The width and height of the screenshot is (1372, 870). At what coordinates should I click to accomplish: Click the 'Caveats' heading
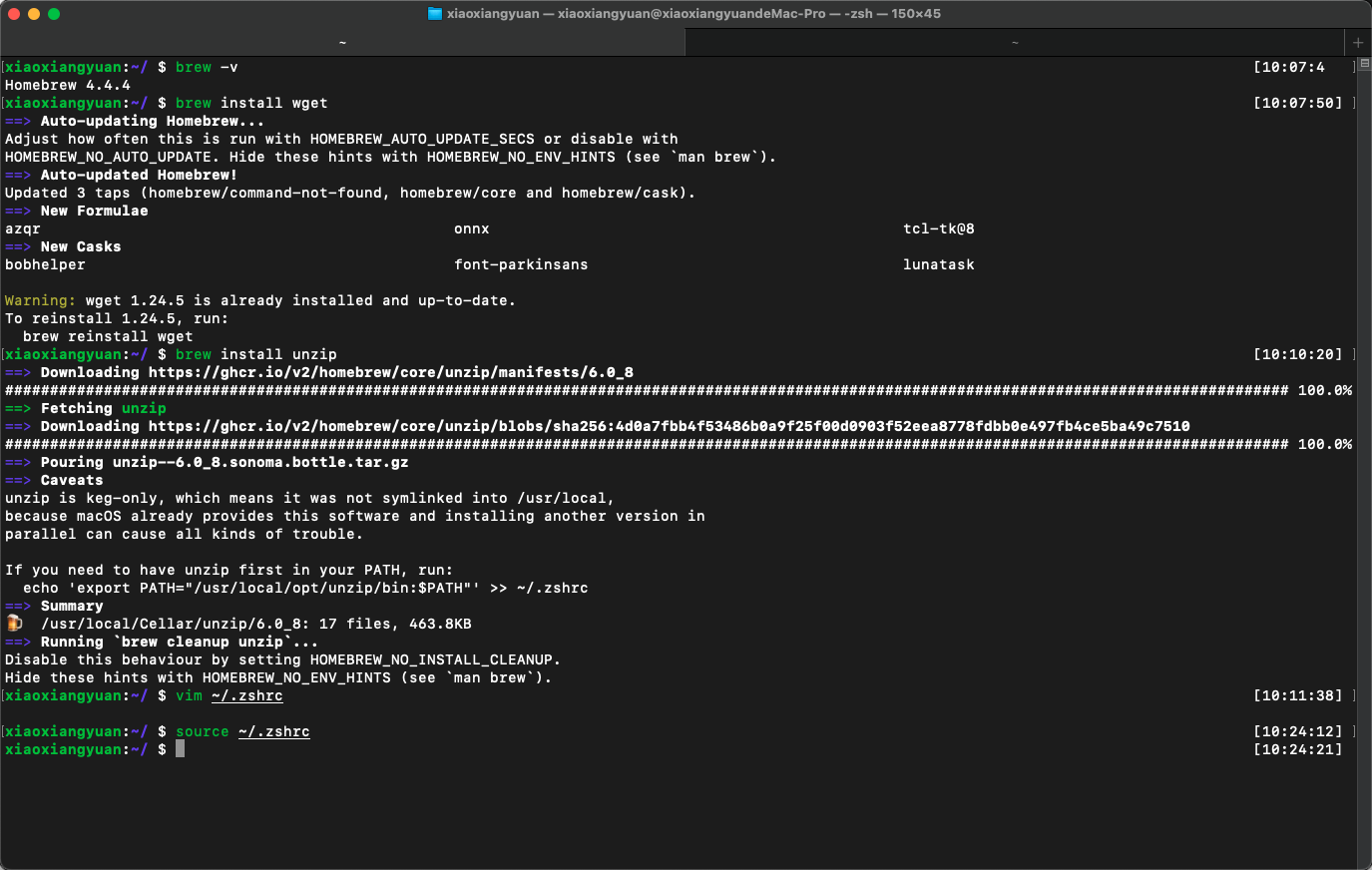click(x=72, y=480)
